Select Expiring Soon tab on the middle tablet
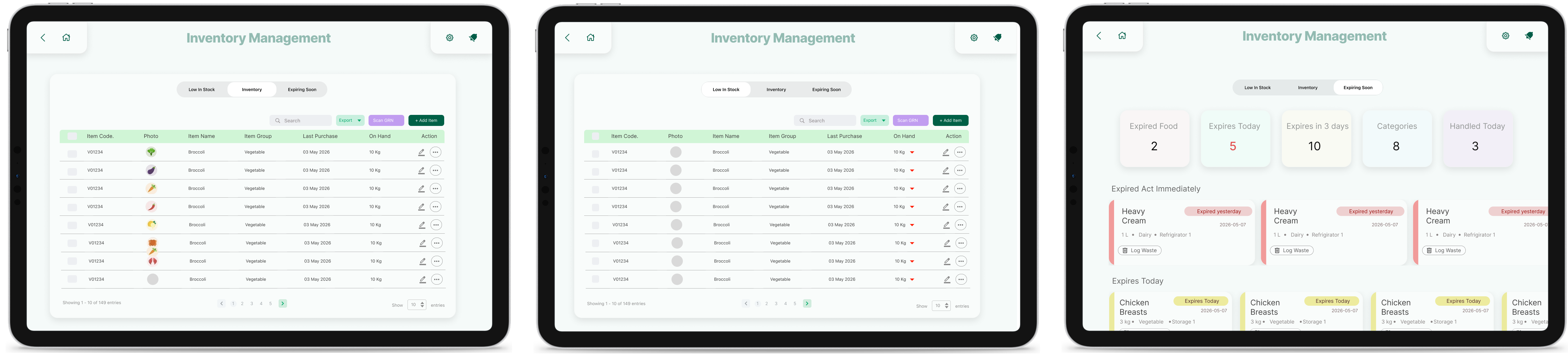Image resolution: width=1568 pixels, height=357 pixels. 826,89
